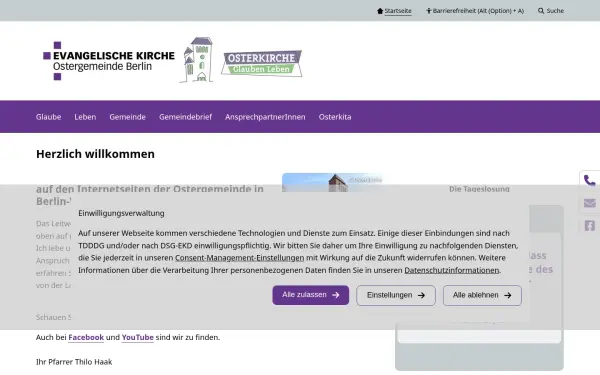Open the Glaube menu
Image resolution: width=600 pixels, height=375 pixels.
tap(49, 117)
